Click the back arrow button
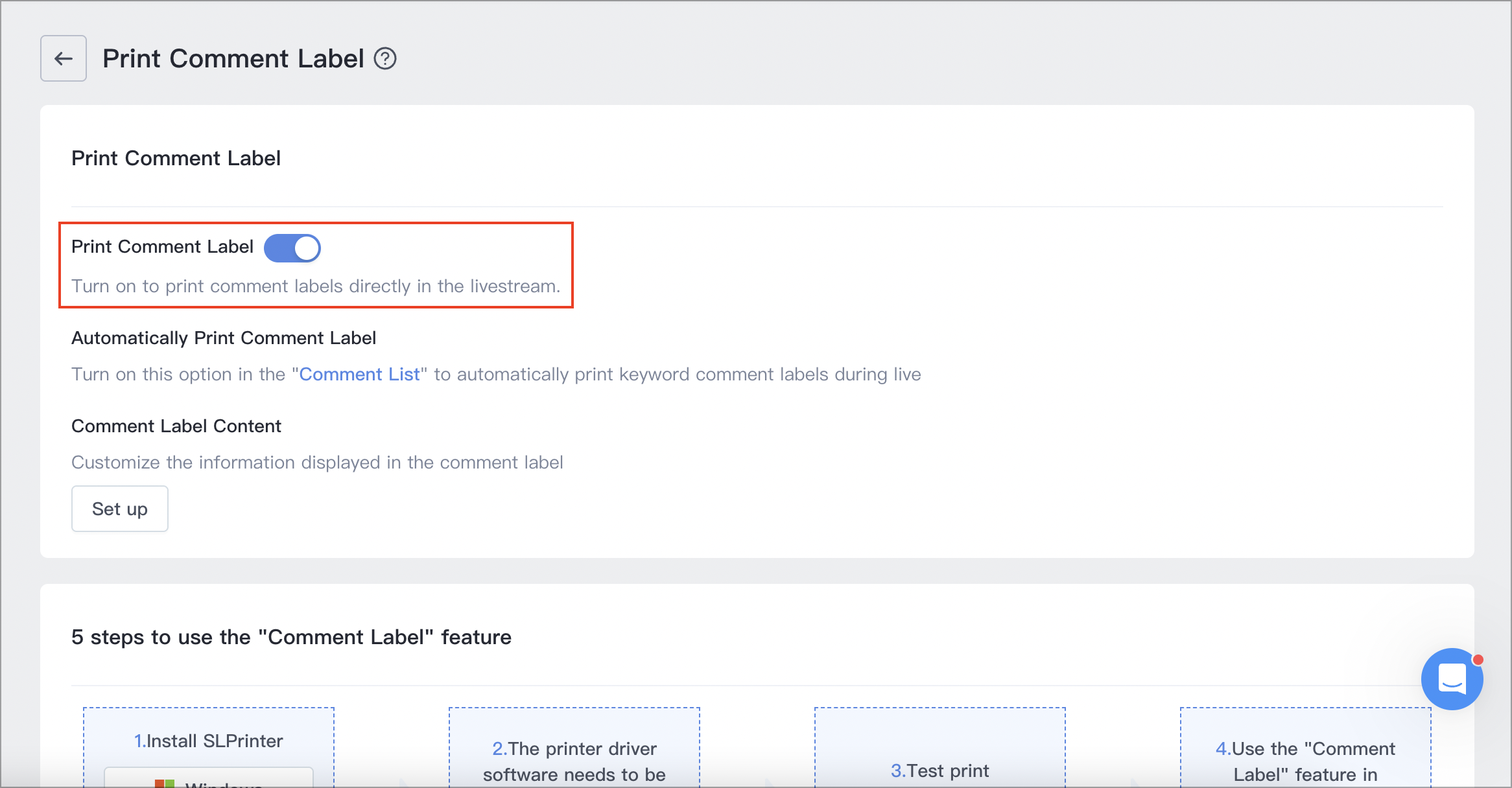Viewport: 1512px width, 788px height. [x=64, y=58]
